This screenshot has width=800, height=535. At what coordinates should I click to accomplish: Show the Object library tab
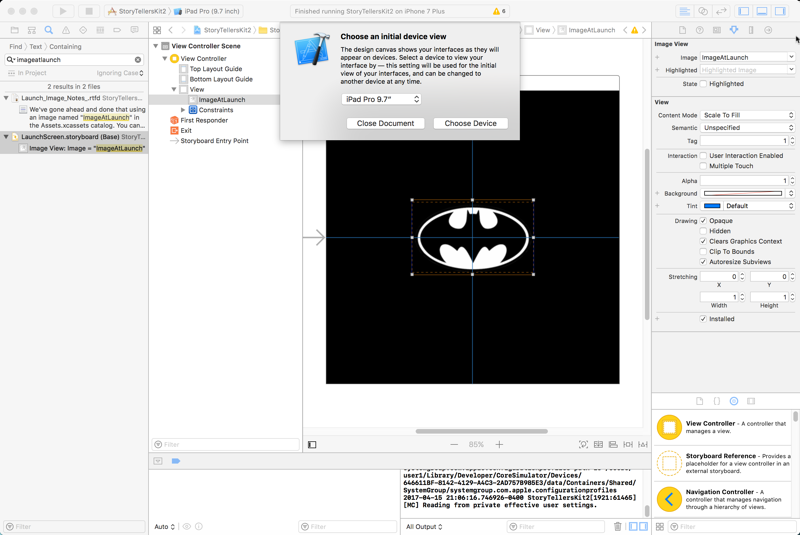[734, 401]
